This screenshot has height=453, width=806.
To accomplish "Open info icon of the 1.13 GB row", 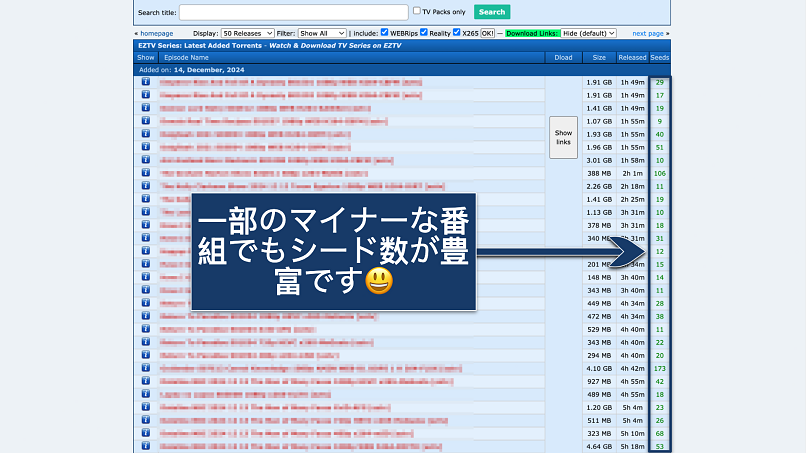I will point(145,212).
